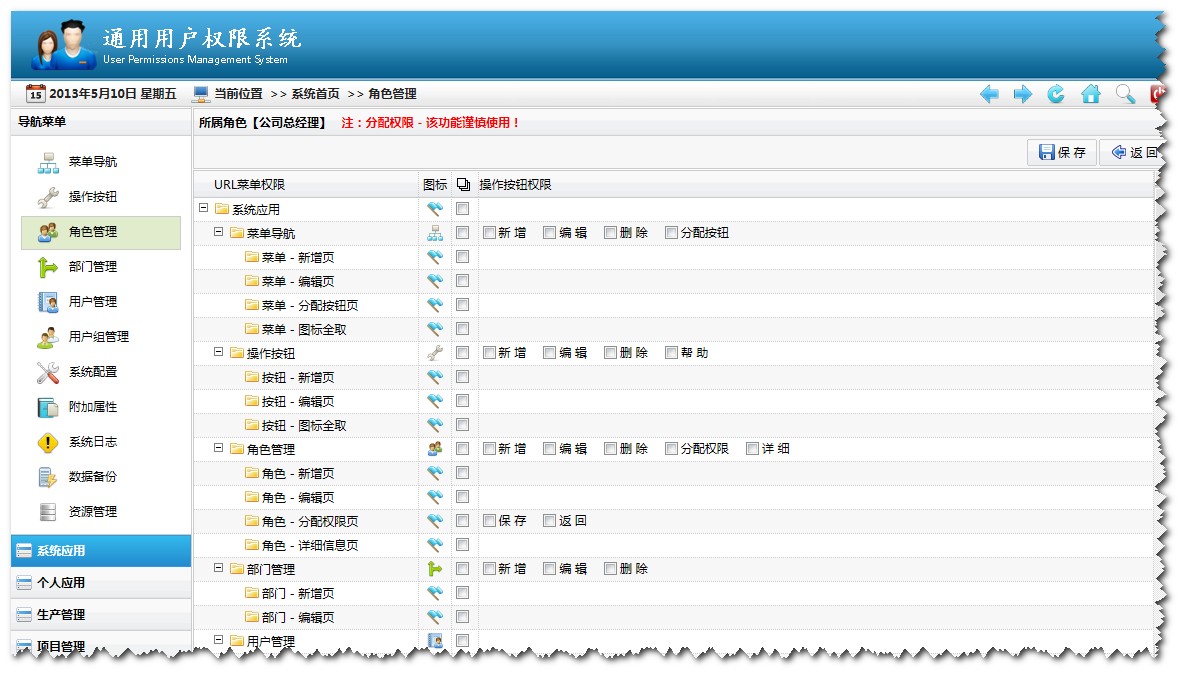Collapse the 部门管理 node in permissions tree
Viewport: 1185px width, 676px height.
pyautogui.click(x=218, y=568)
